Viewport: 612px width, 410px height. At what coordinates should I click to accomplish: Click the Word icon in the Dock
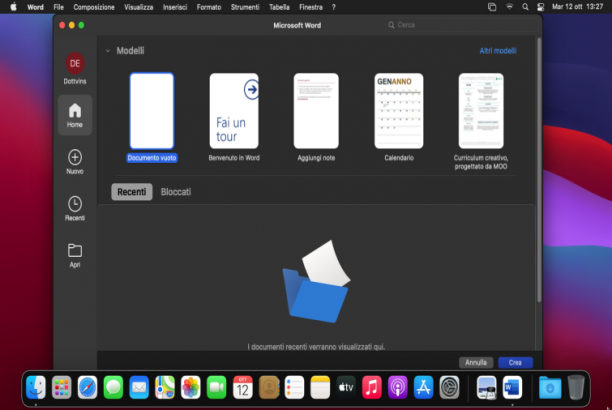pos(512,387)
